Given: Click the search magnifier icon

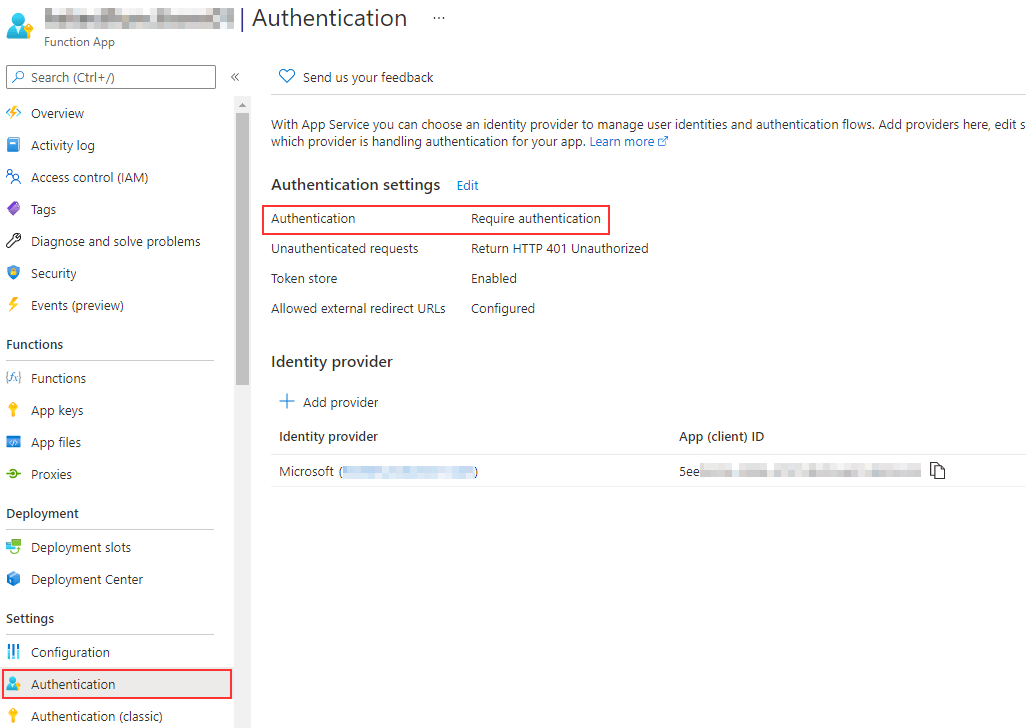Looking at the screenshot, I should pyautogui.click(x=19, y=77).
